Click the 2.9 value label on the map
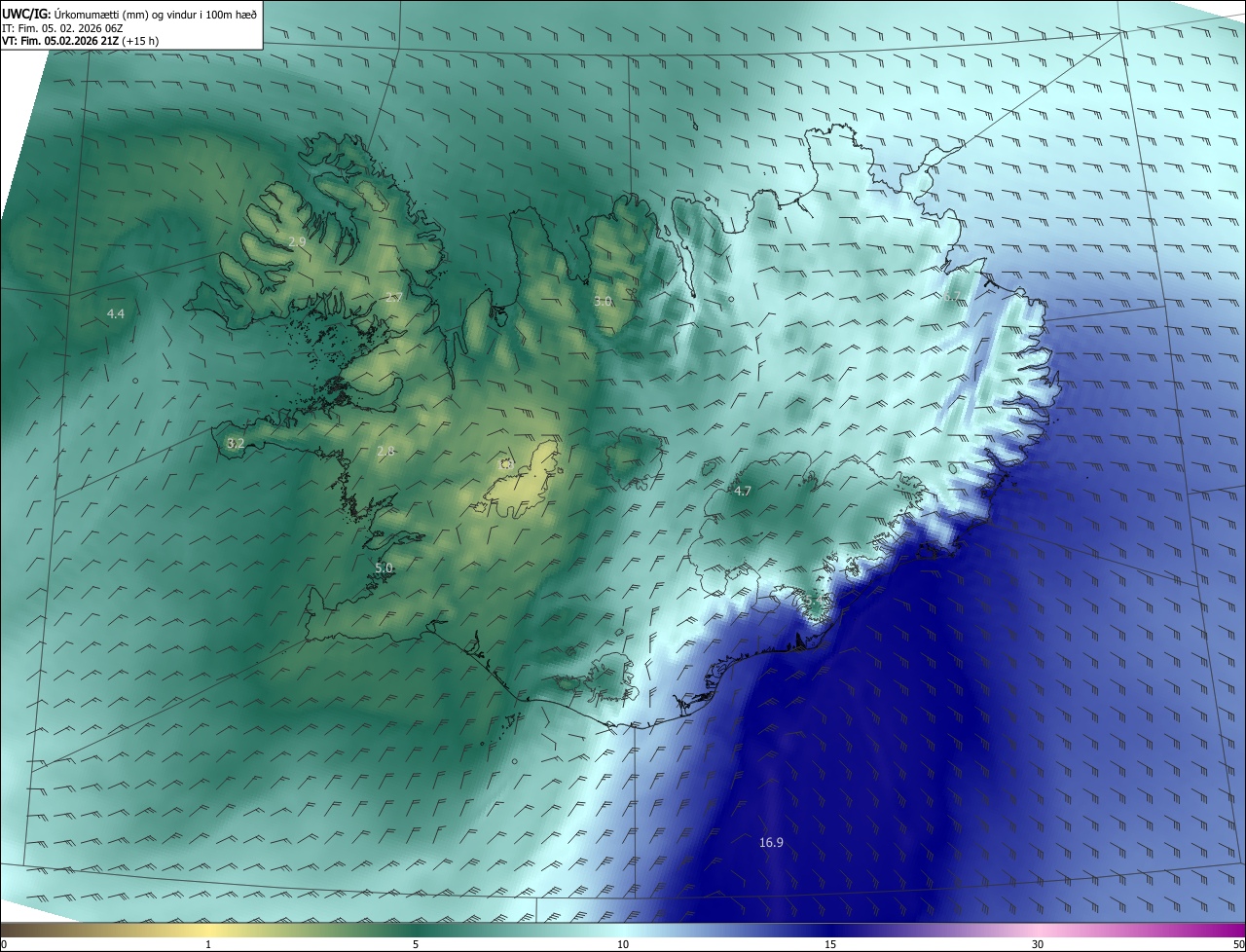The image size is (1246, 952). (298, 240)
